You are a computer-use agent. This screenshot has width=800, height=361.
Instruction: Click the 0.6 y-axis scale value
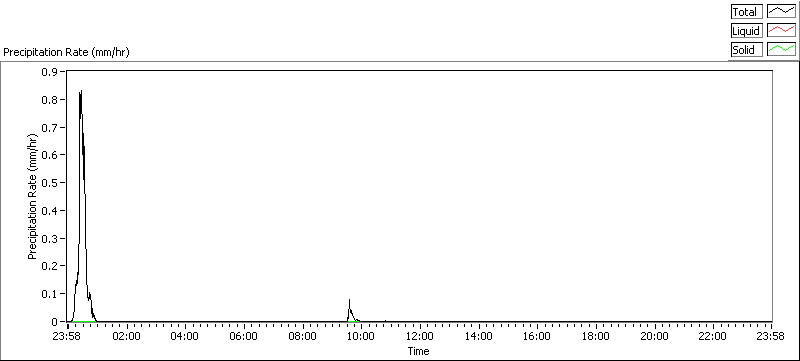(x=50, y=155)
